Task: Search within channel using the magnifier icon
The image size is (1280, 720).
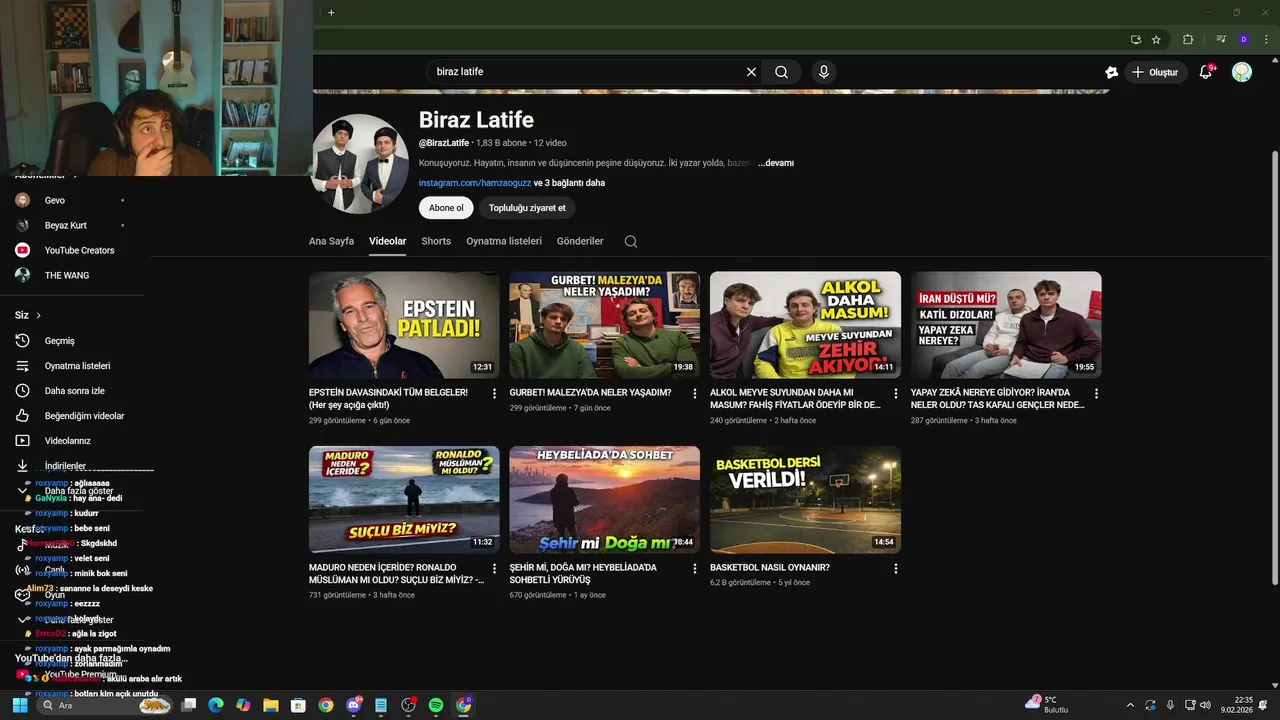Action: point(630,241)
